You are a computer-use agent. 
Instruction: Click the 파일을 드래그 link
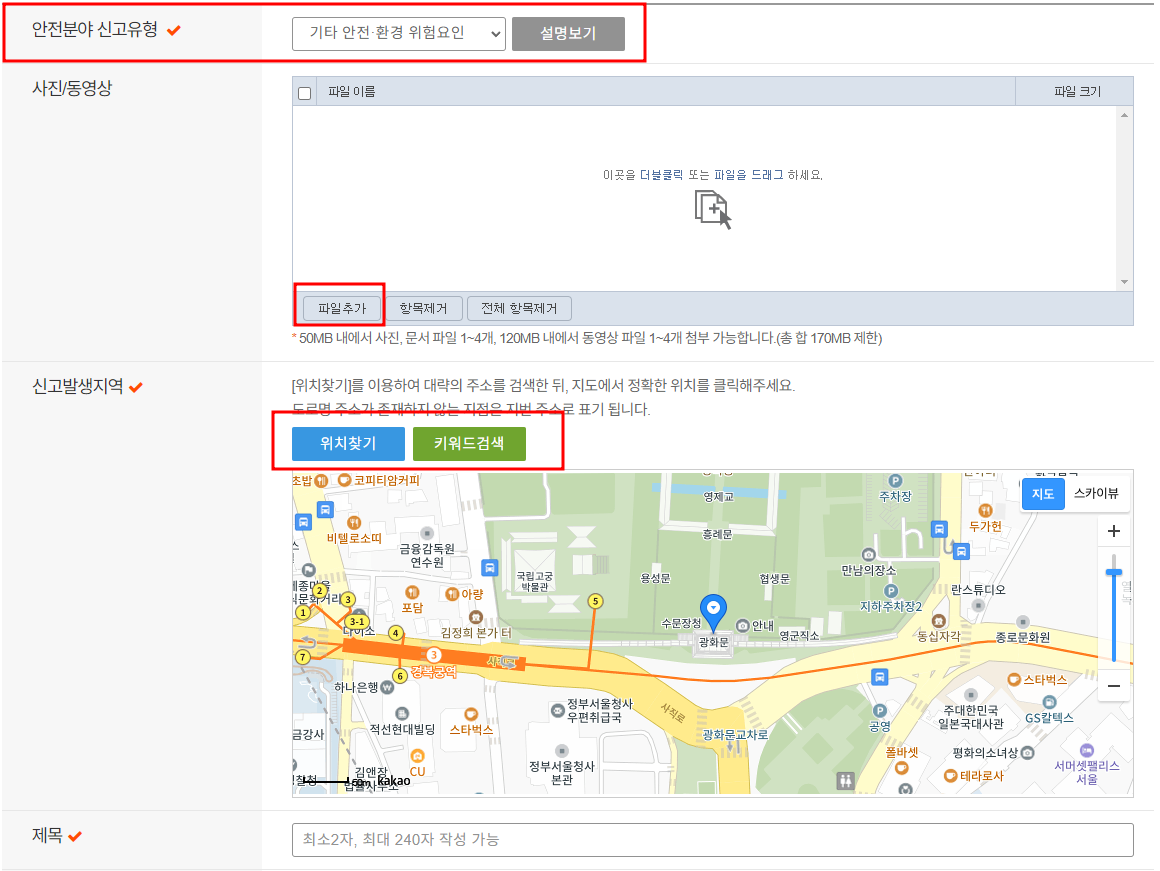coord(748,175)
